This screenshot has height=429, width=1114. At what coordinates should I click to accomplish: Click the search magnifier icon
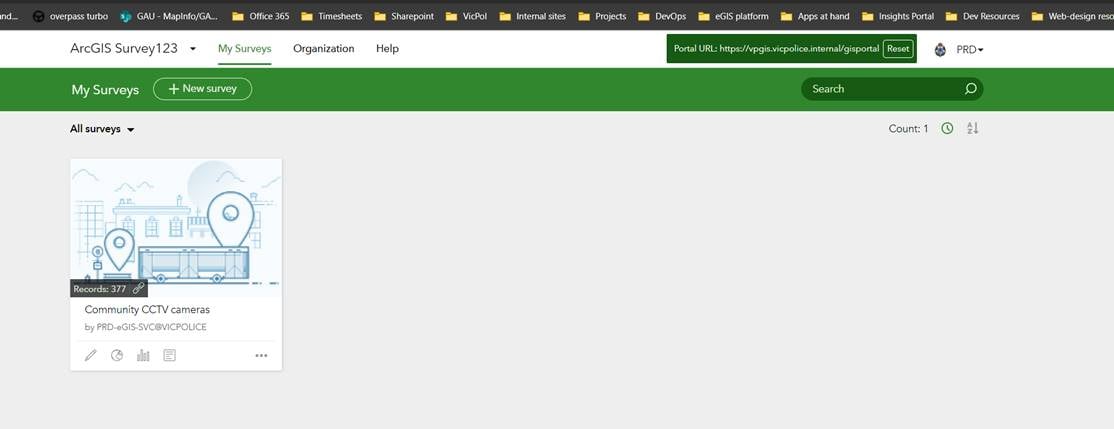[970, 89]
